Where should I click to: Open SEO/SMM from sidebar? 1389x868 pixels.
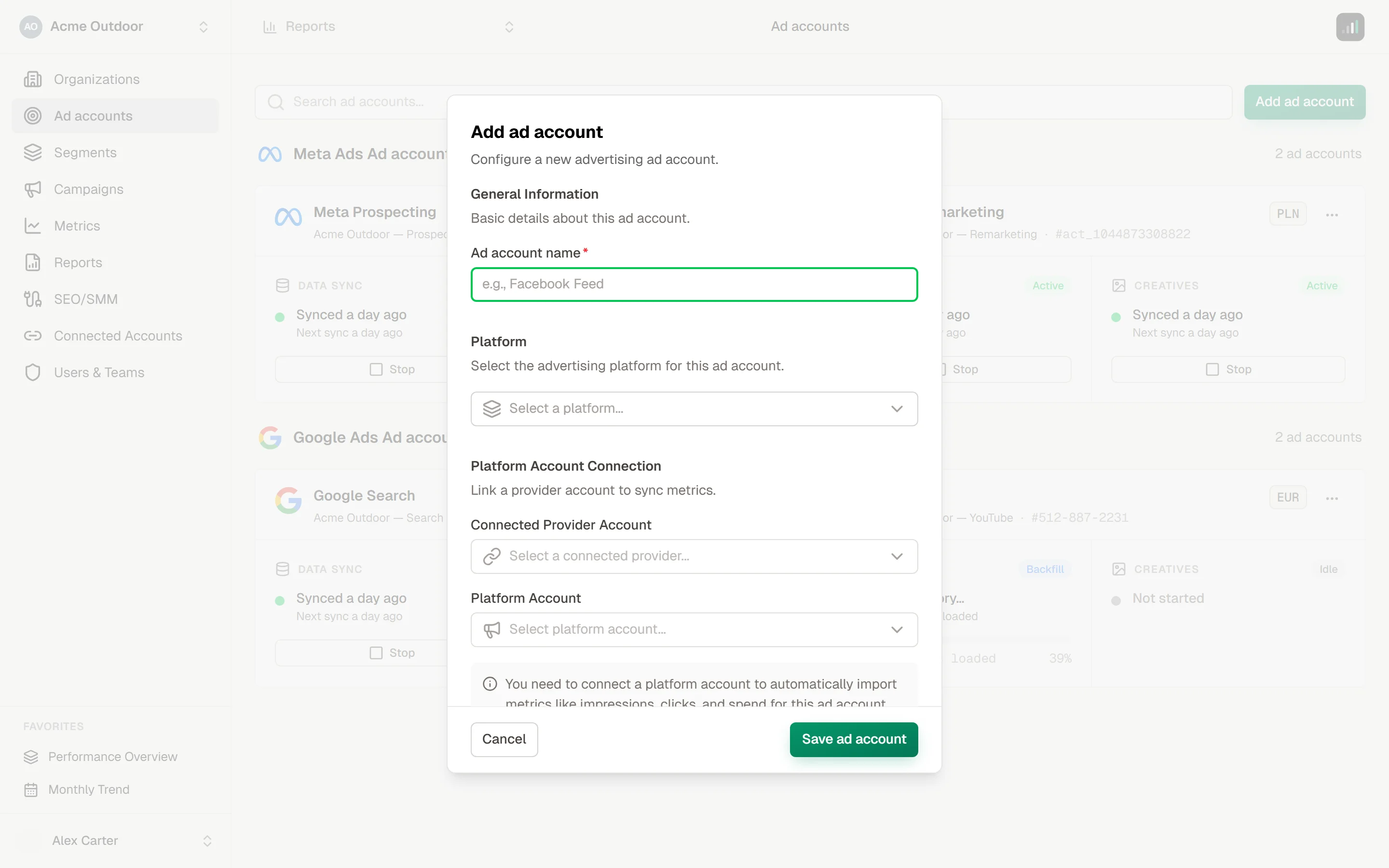click(x=115, y=299)
